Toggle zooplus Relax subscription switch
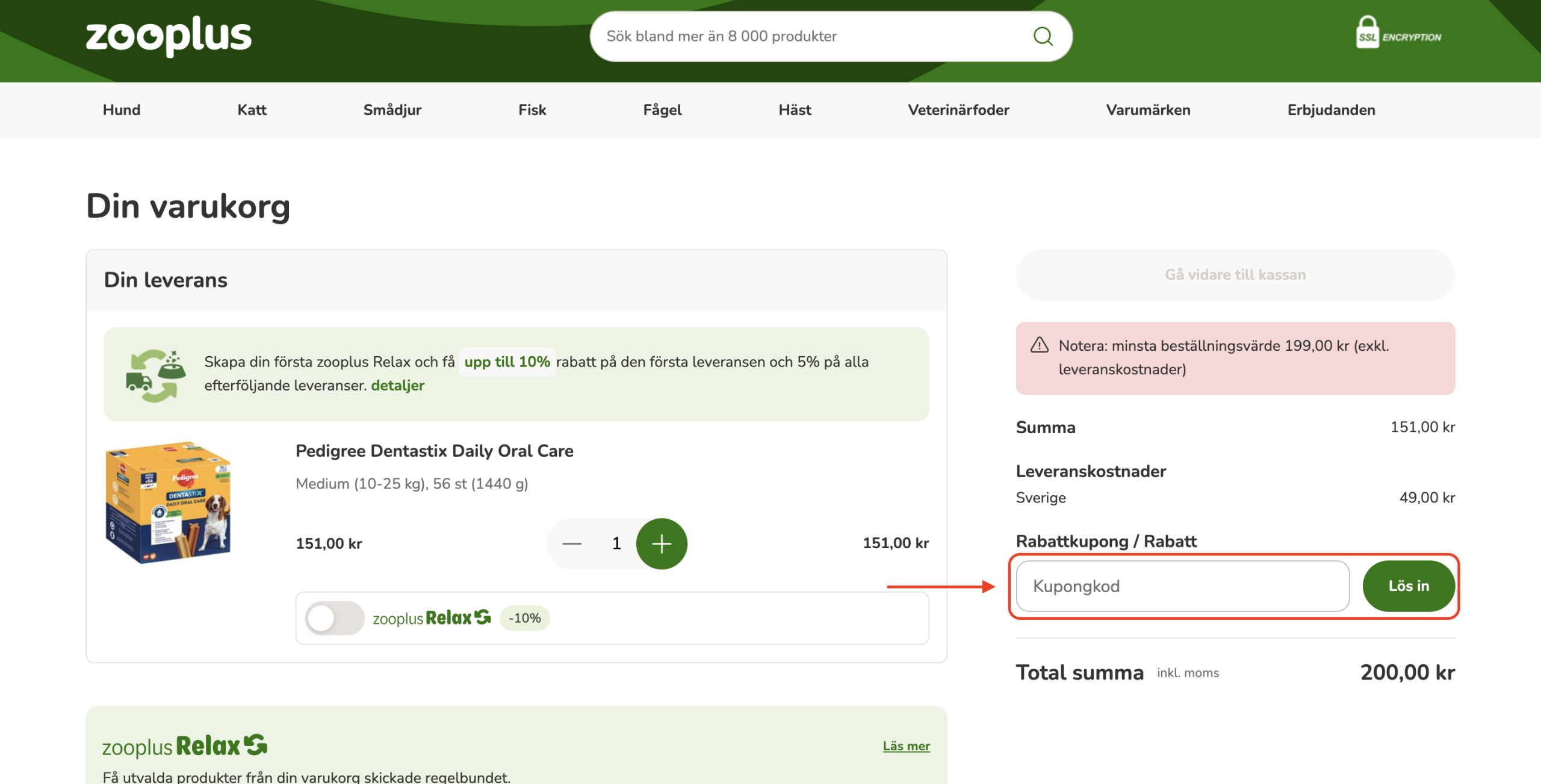 point(335,618)
